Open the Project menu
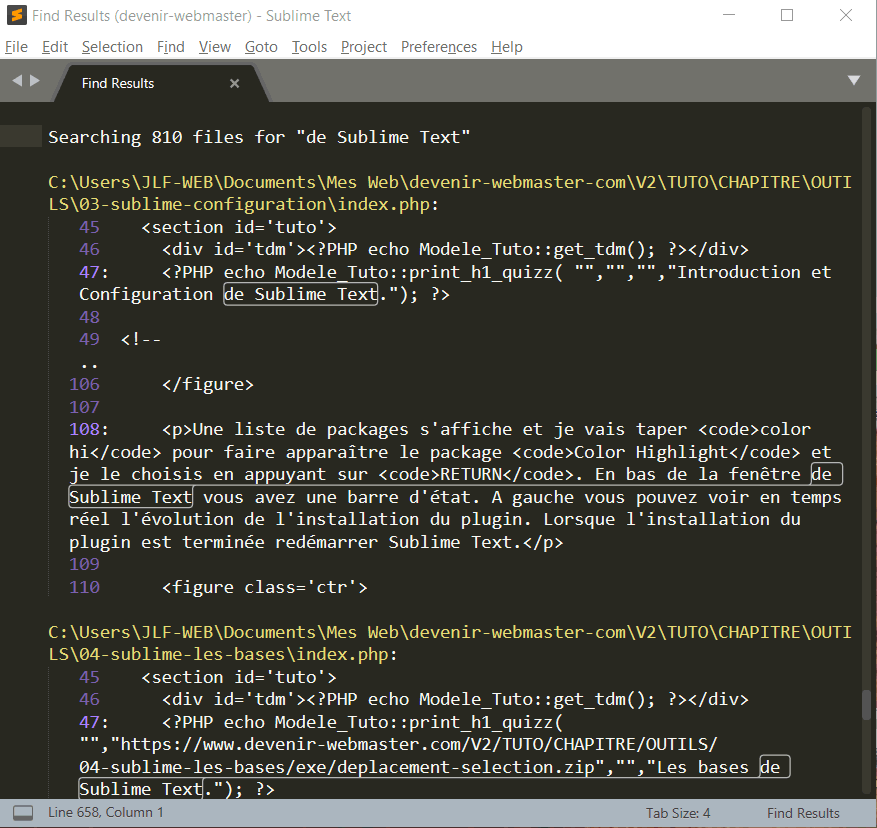The height and width of the screenshot is (828, 877). coord(364,47)
